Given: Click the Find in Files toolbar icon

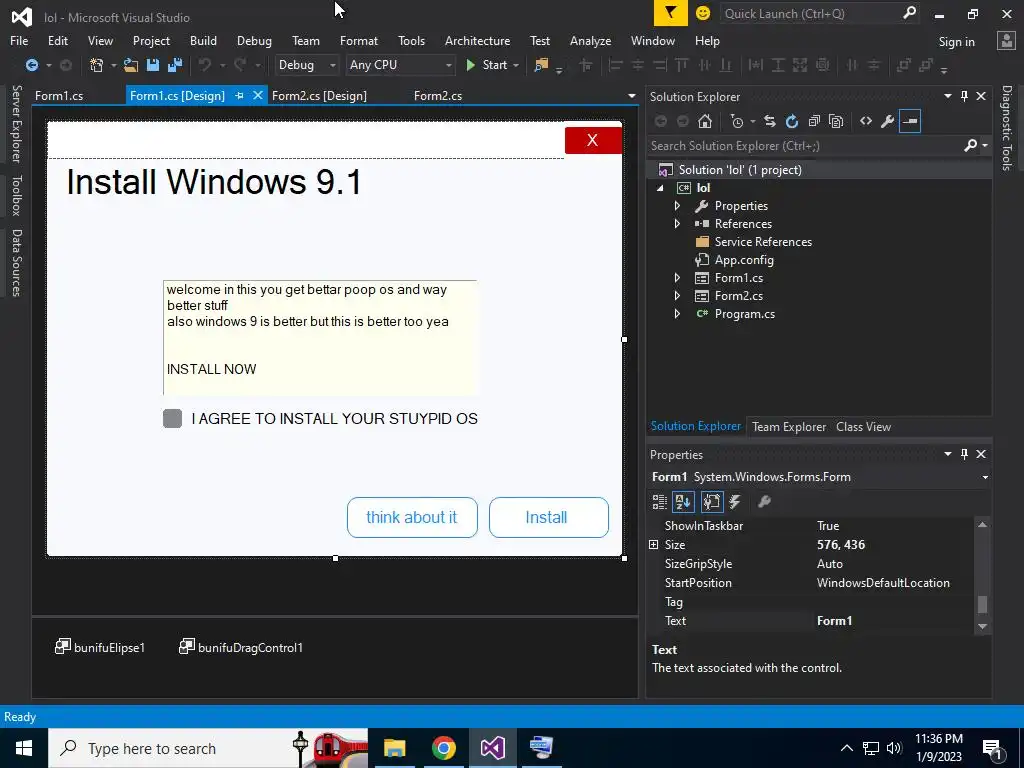Looking at the screenshot, I should click(541, 65).
